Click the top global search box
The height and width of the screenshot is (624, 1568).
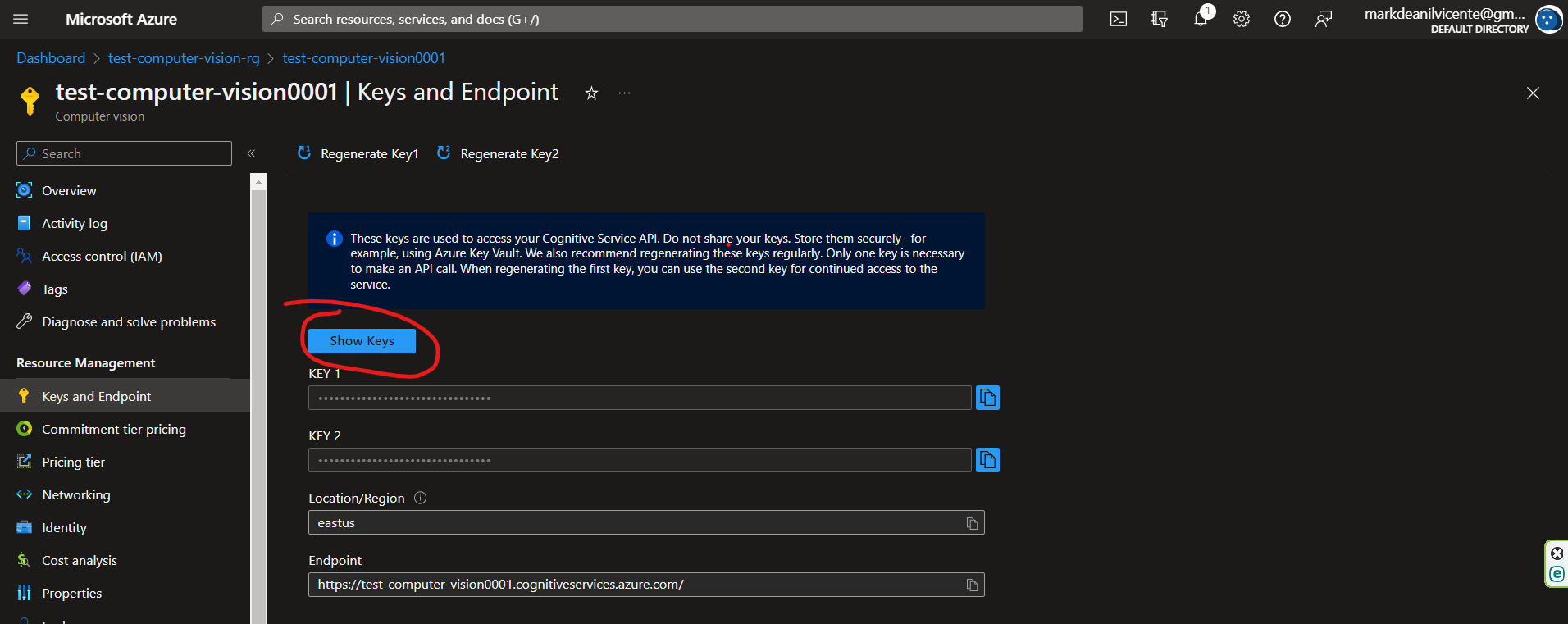tap(672, 19)
